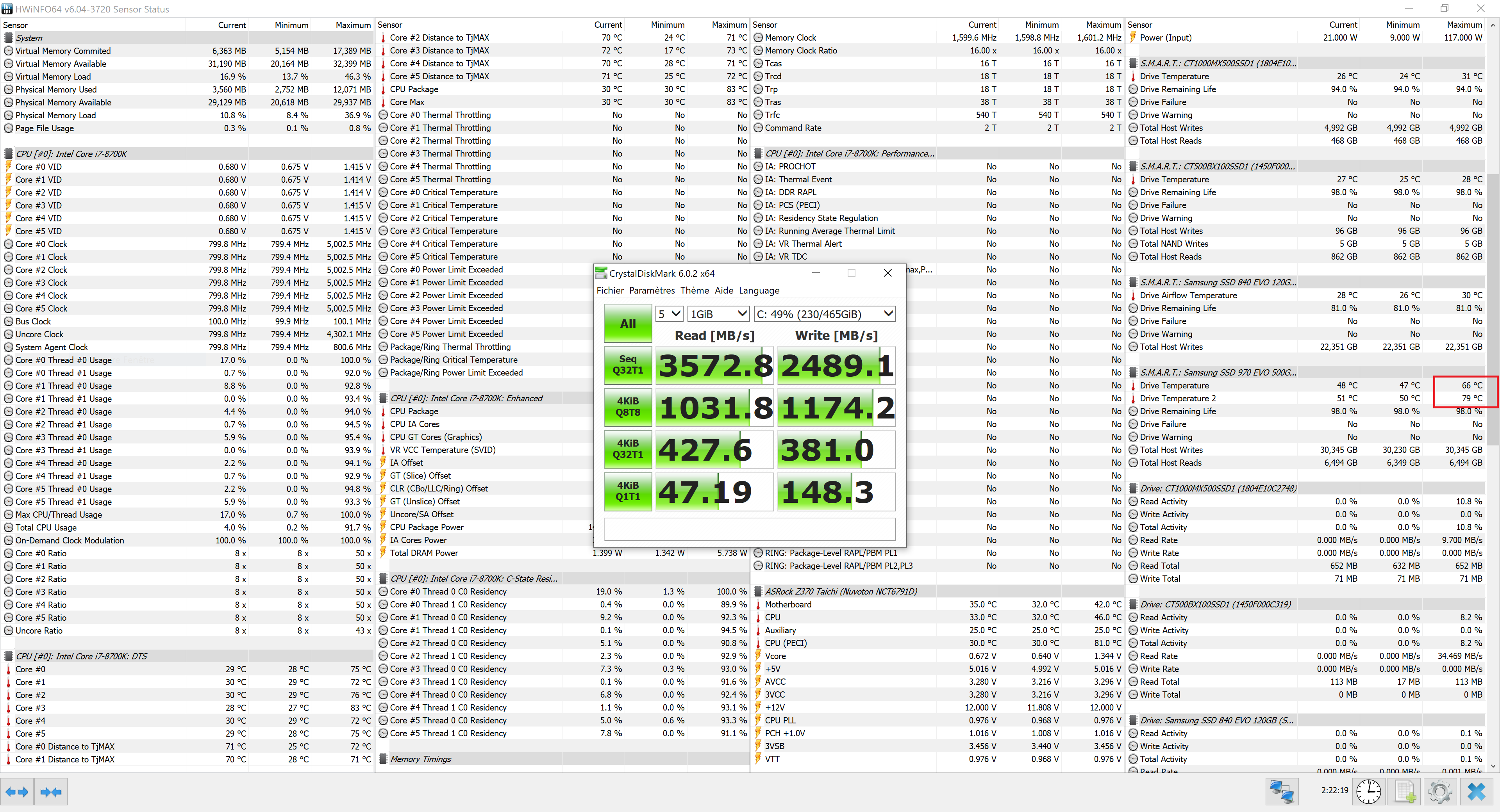Collapse the System sensor group header
The width and height of the screenshot is (1500, 812).
[29, 38]
